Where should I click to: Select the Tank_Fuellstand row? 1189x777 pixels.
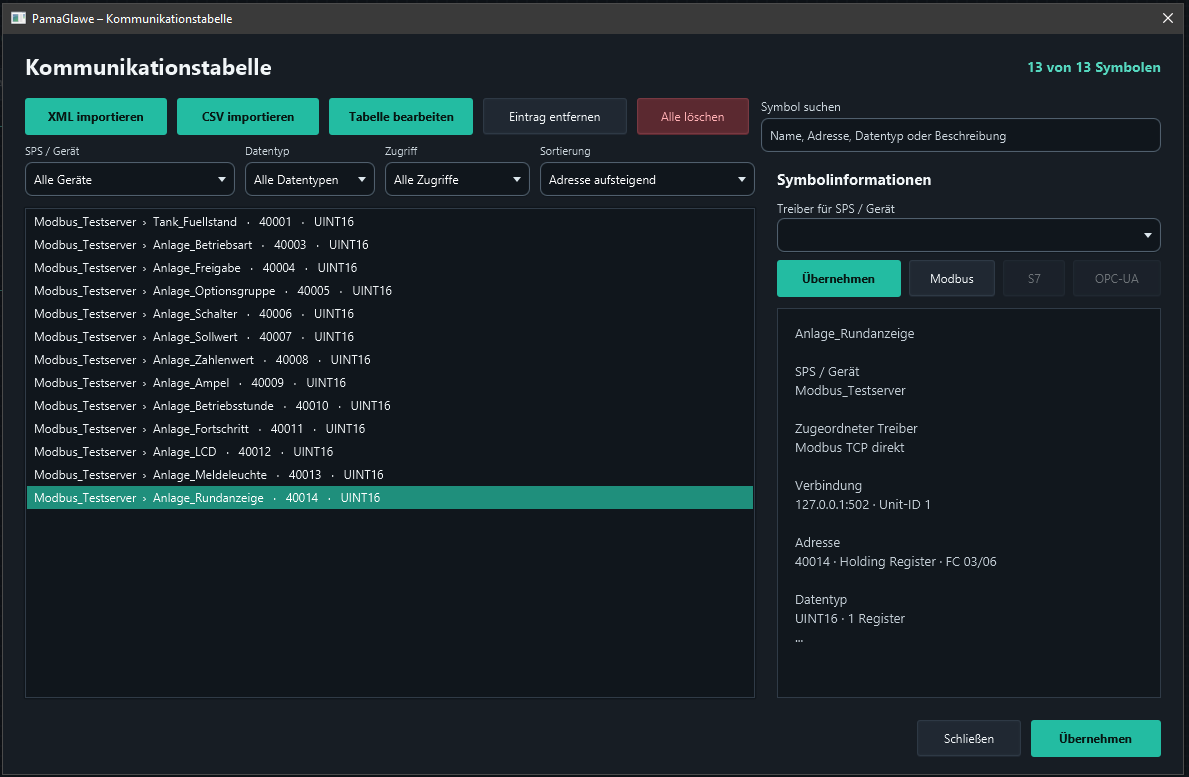tap(390, 222)
